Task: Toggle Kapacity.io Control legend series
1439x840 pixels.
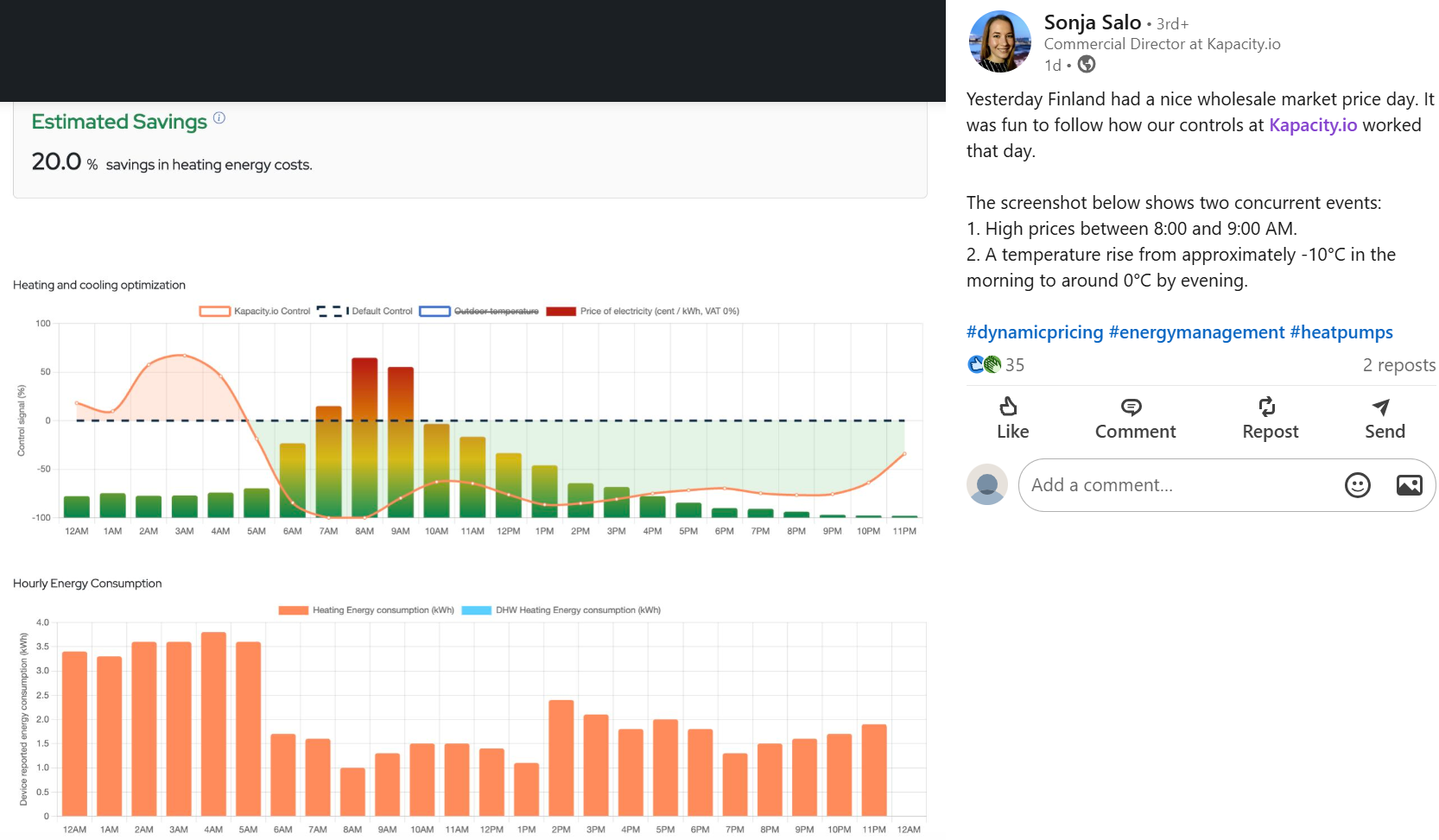Action: click(255, 312)
